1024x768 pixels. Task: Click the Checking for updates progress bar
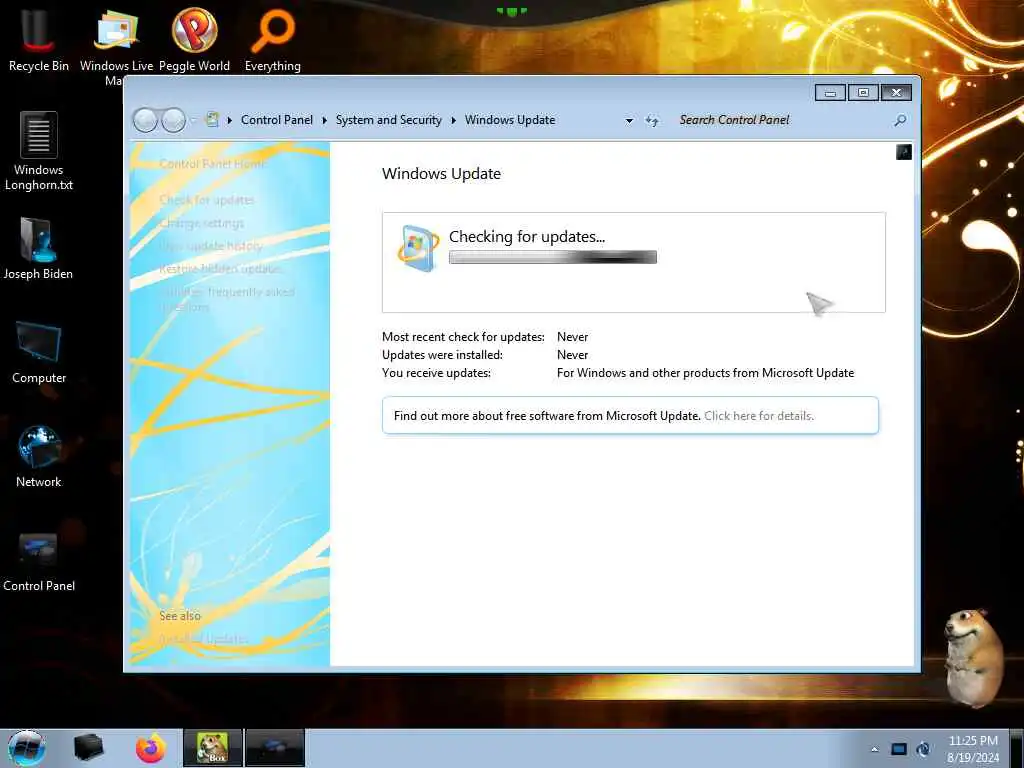coord(552,257)
